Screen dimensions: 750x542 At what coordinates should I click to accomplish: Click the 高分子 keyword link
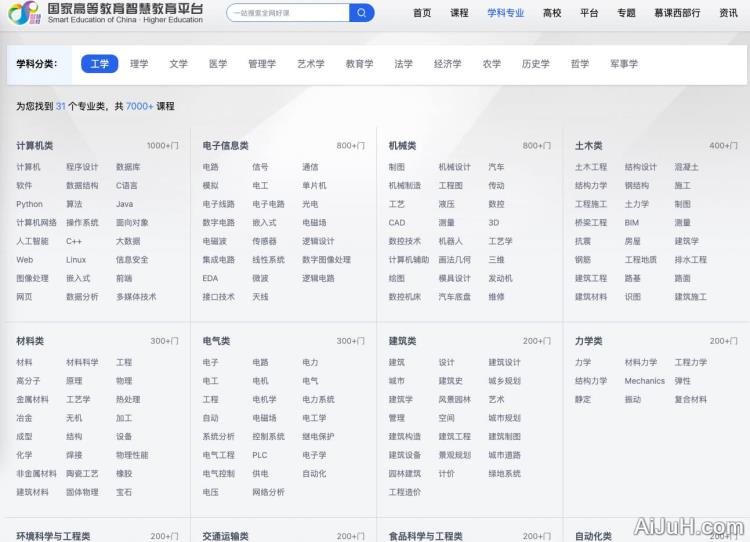pyautogui.click(x=28, y=381)
